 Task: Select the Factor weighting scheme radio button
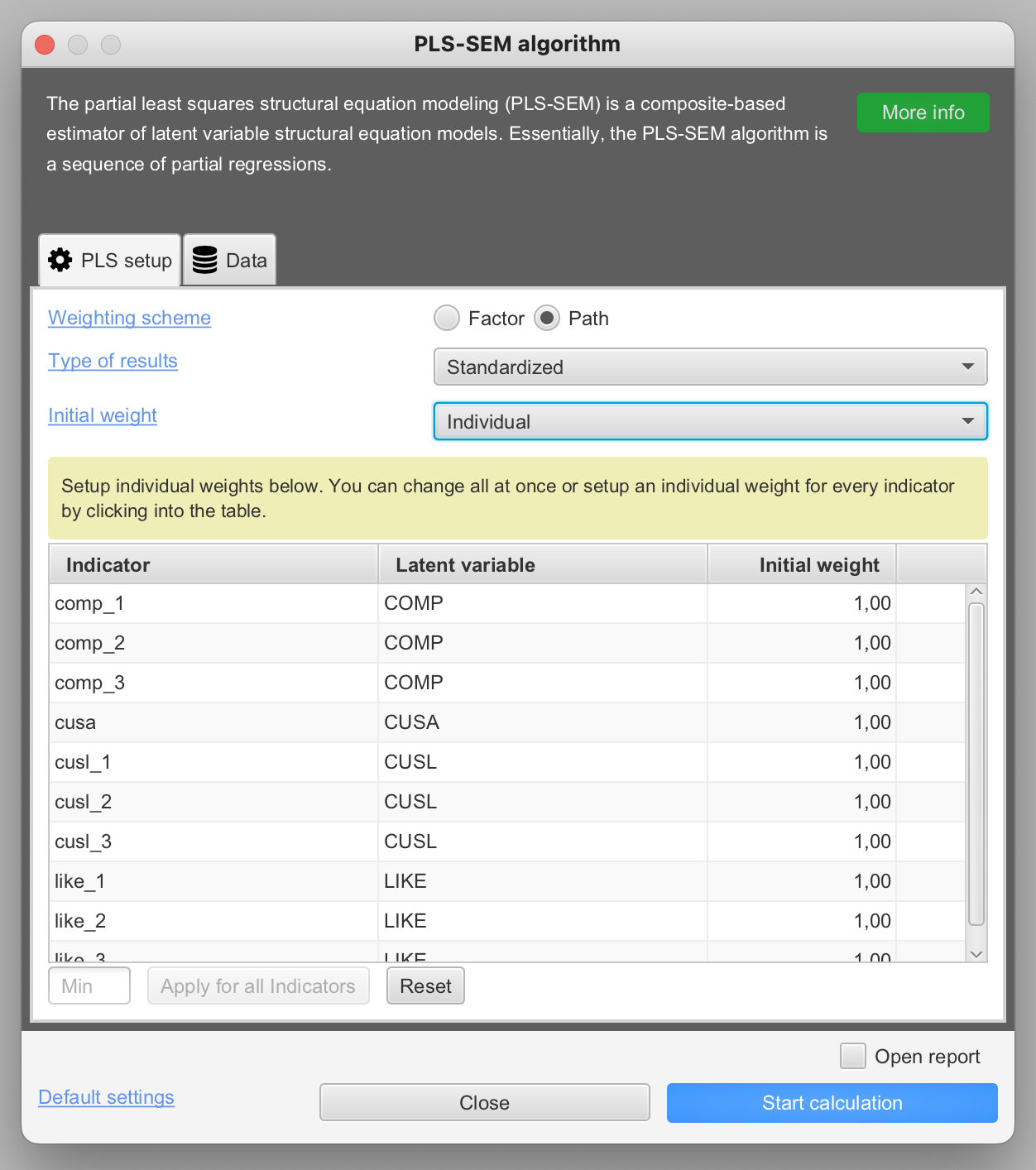click(447, 318)
